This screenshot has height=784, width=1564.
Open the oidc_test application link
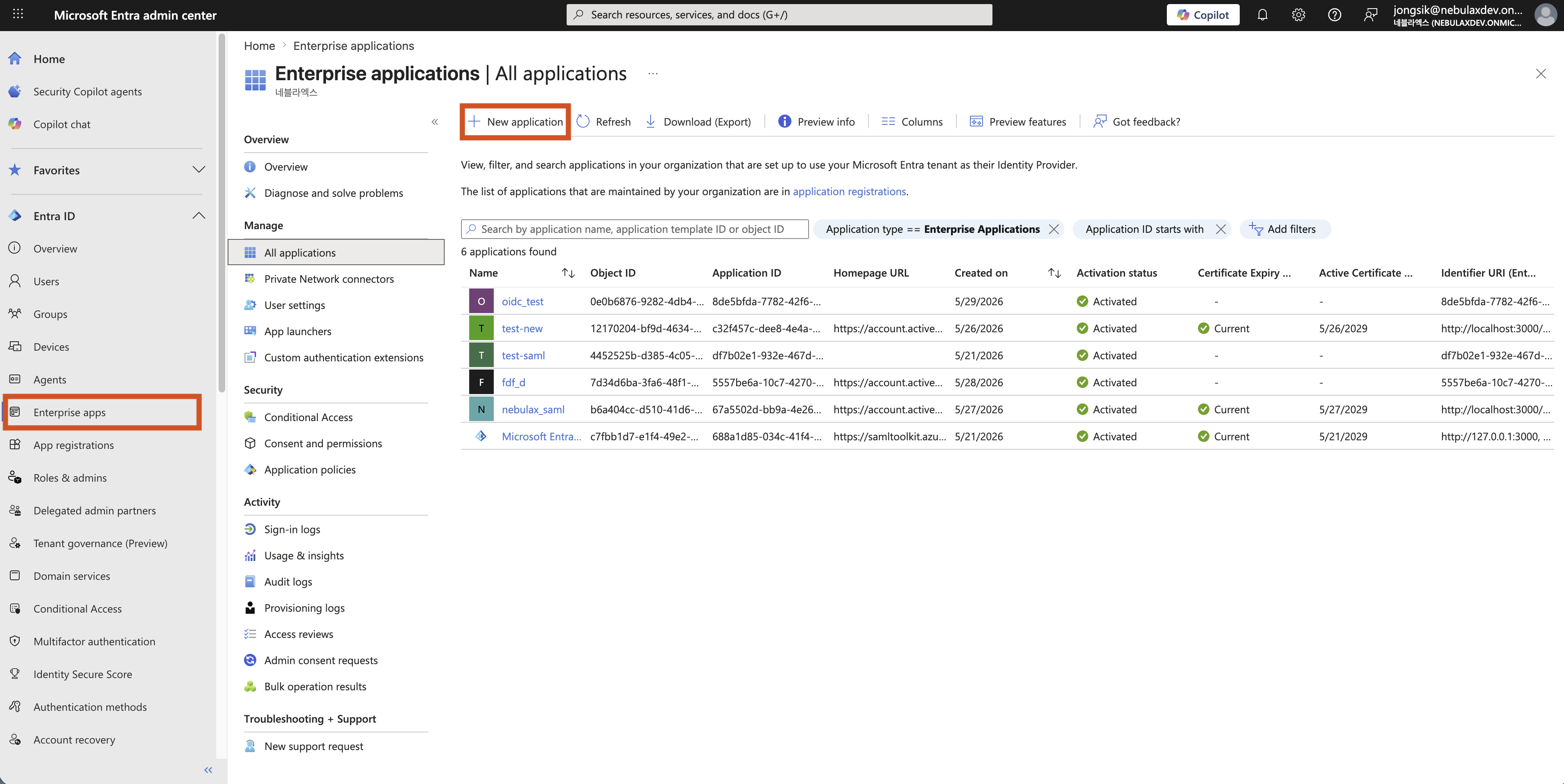coord(522,301)
